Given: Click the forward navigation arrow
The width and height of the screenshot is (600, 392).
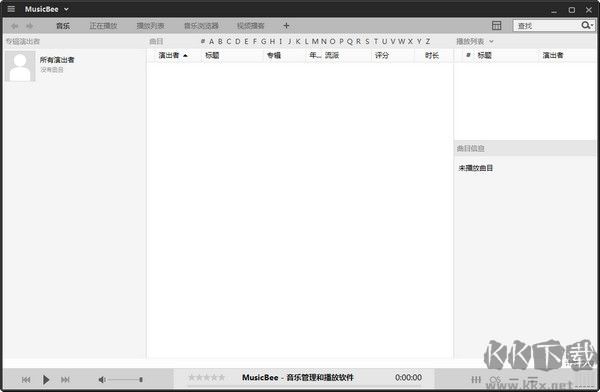Looking at the screenshot, I should pos(29,26).
